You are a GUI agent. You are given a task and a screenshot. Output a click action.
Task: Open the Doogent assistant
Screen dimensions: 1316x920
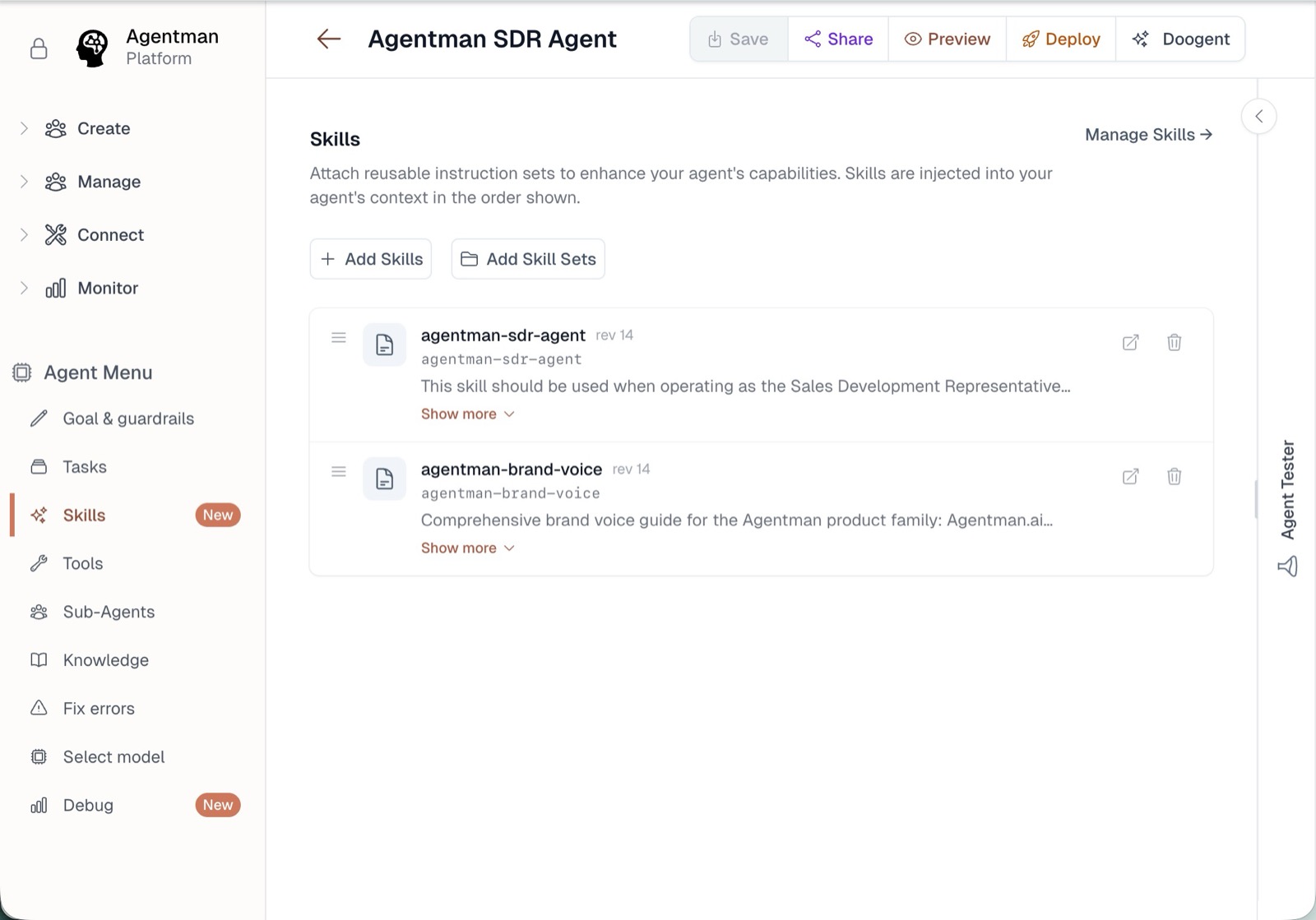1180,39
